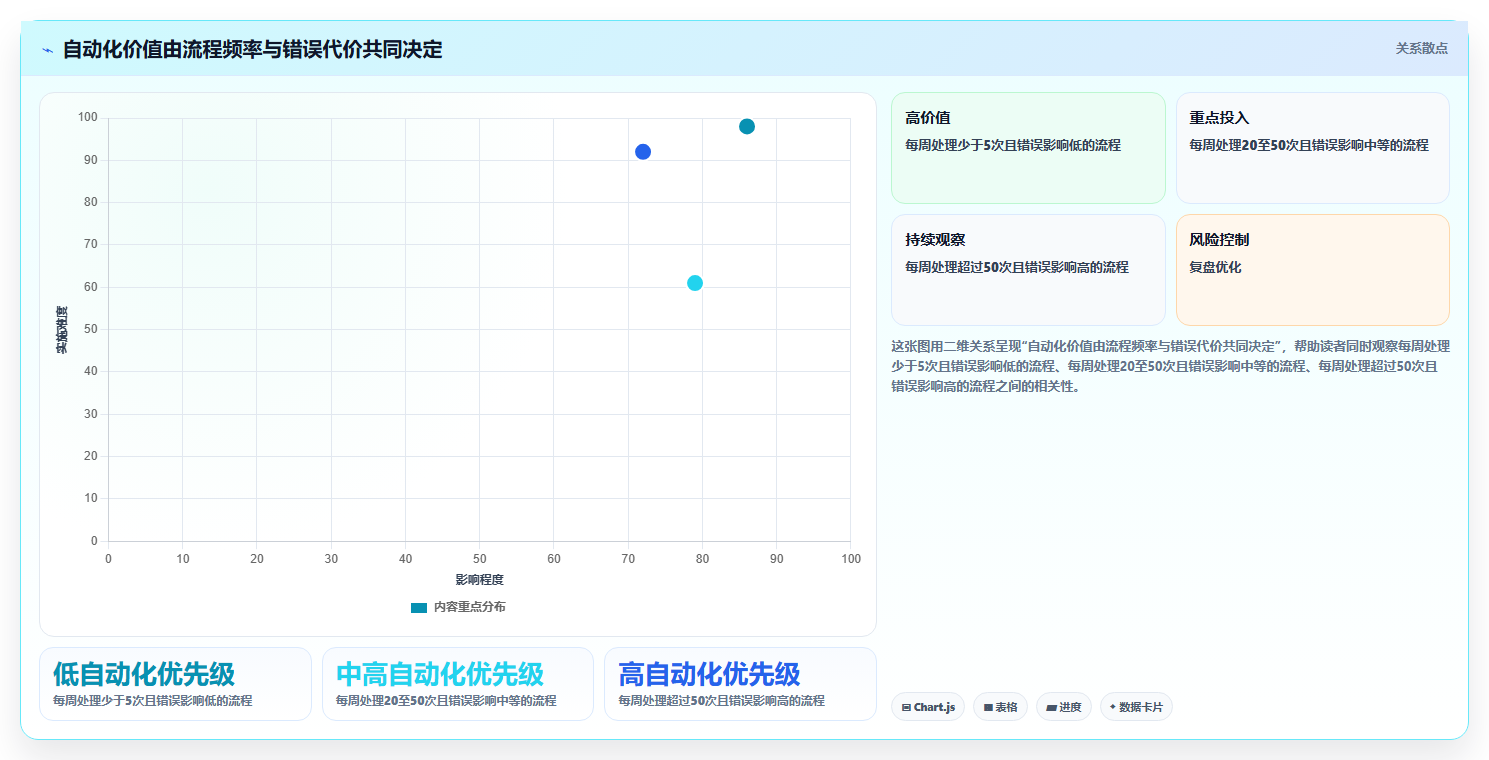Click the 进度 tag icon
This screenshot has width=1489, height=760.
click(x=1051, y=707)
